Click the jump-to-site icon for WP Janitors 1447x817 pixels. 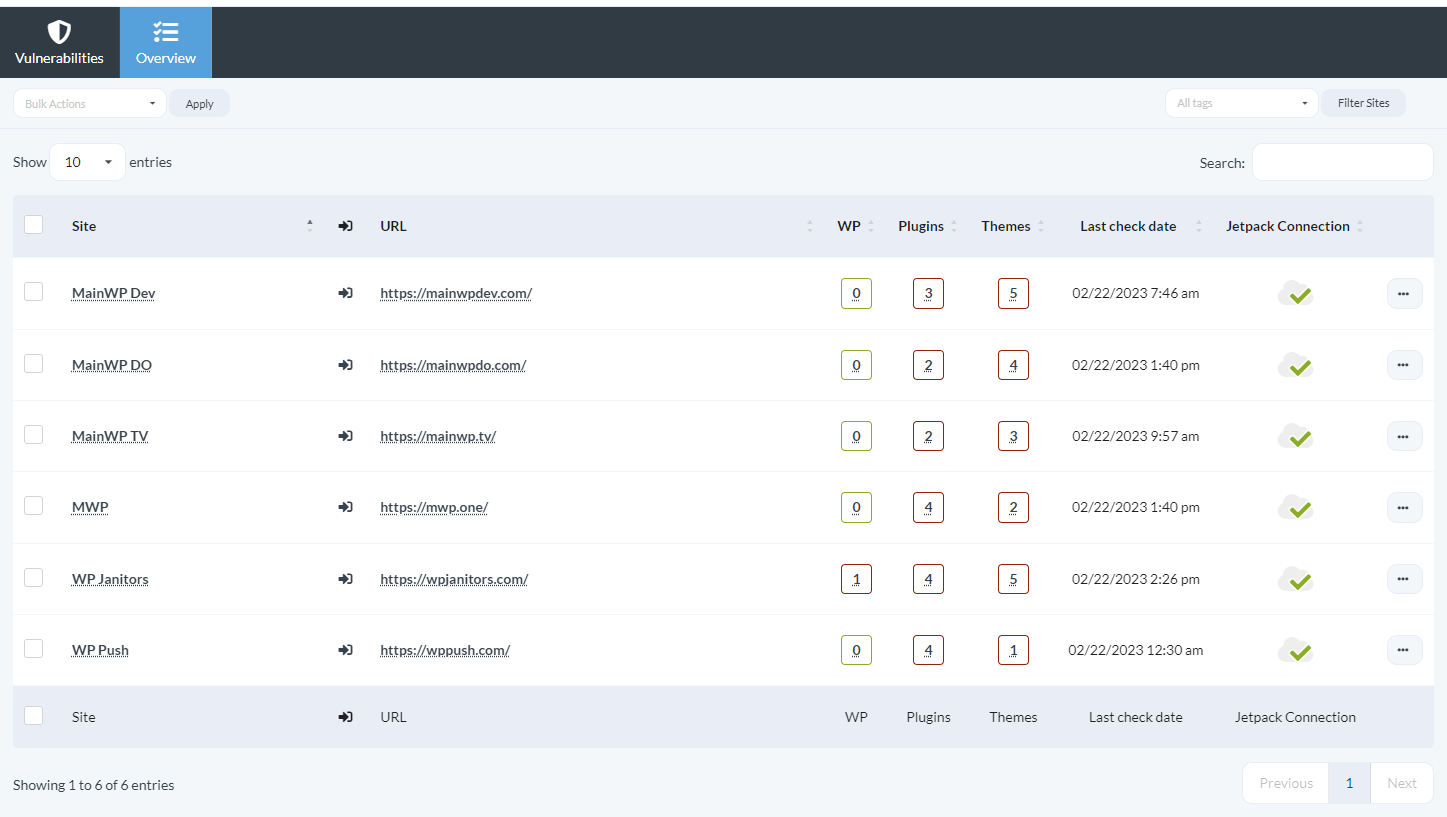pyautogui.click(x=345, y=578)
